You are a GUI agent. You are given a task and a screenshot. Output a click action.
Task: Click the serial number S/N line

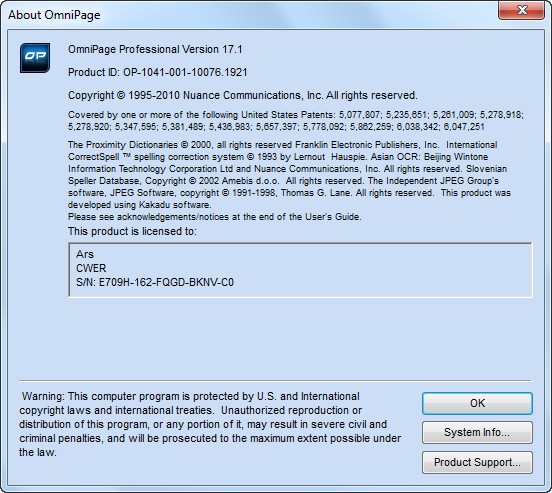(x=155, y=282)
